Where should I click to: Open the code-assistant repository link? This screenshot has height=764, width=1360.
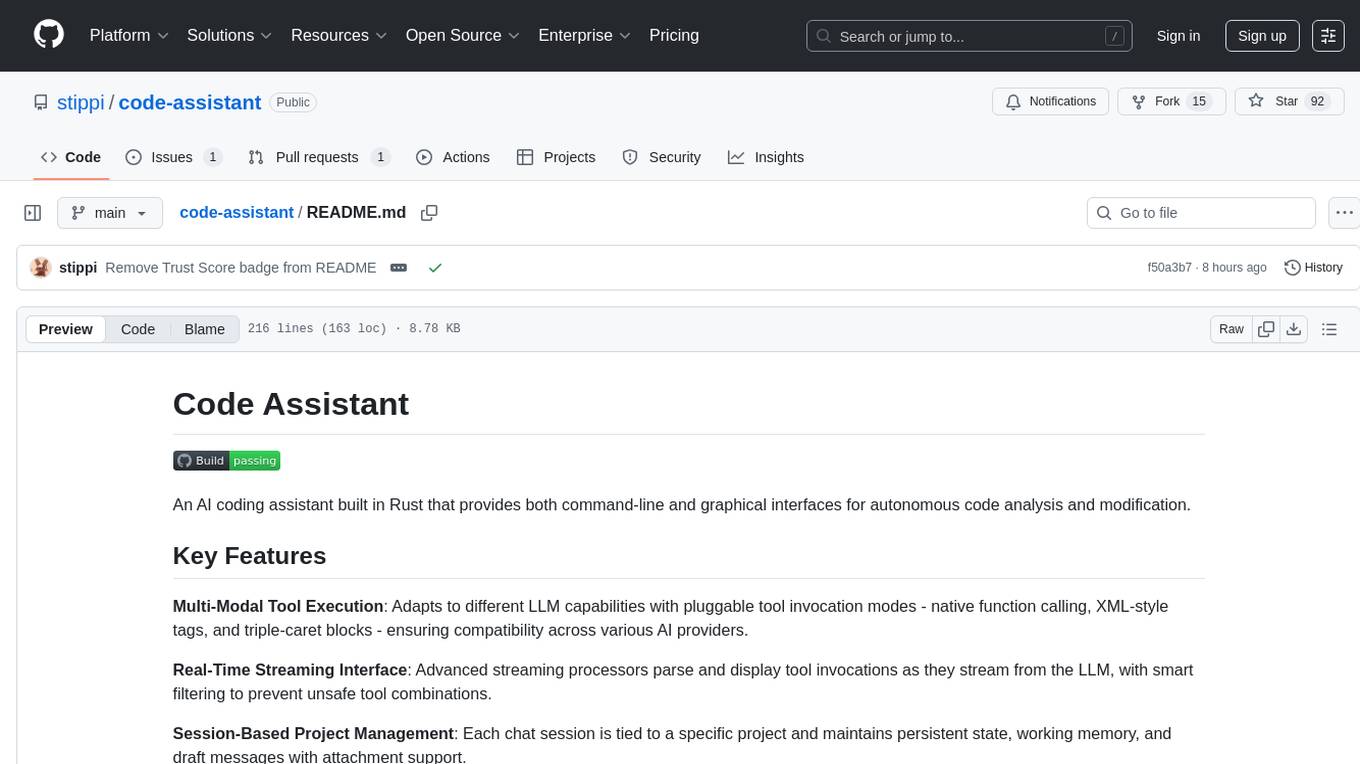point(190,102)
